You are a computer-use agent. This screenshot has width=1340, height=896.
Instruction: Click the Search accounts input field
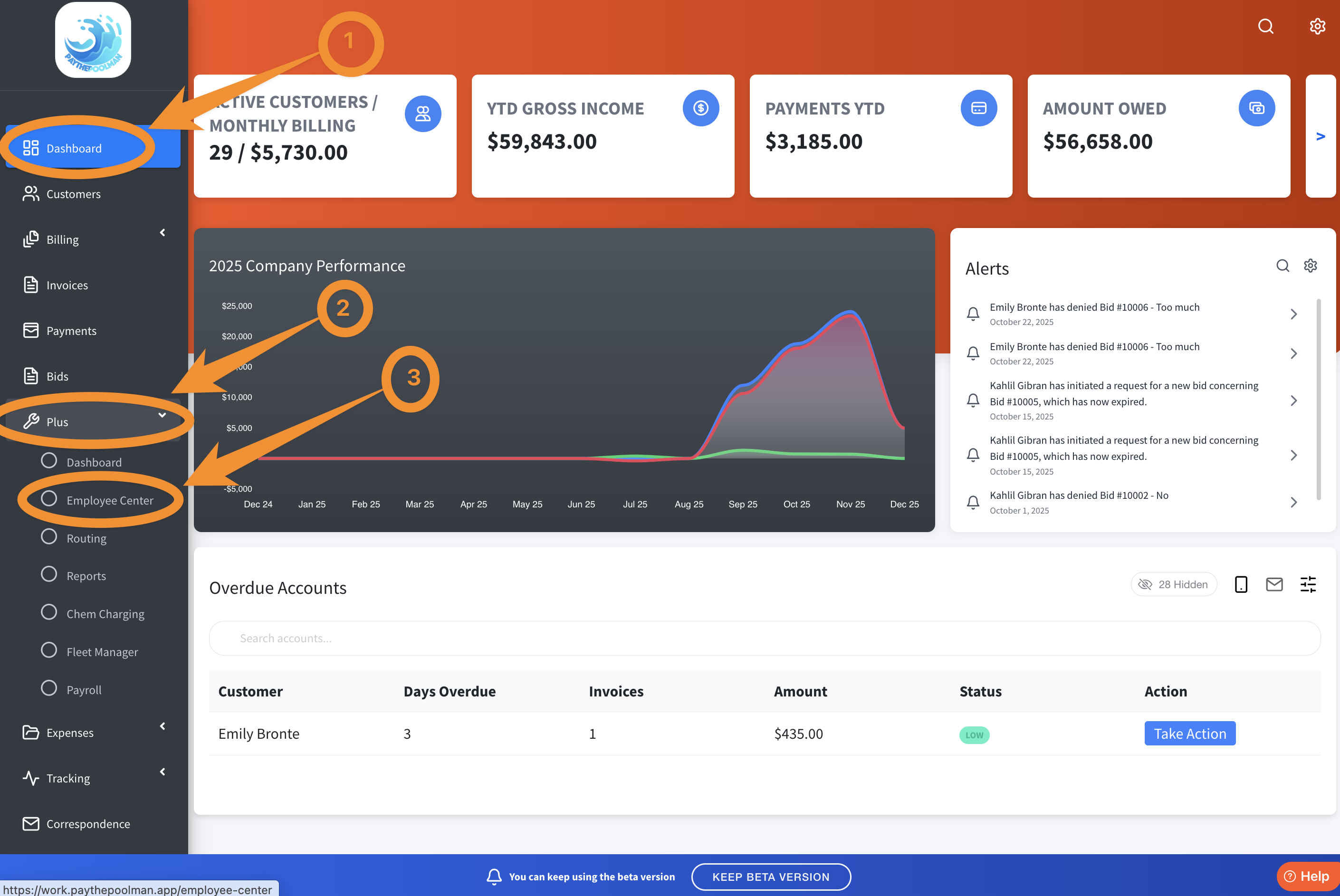[765, 639]
